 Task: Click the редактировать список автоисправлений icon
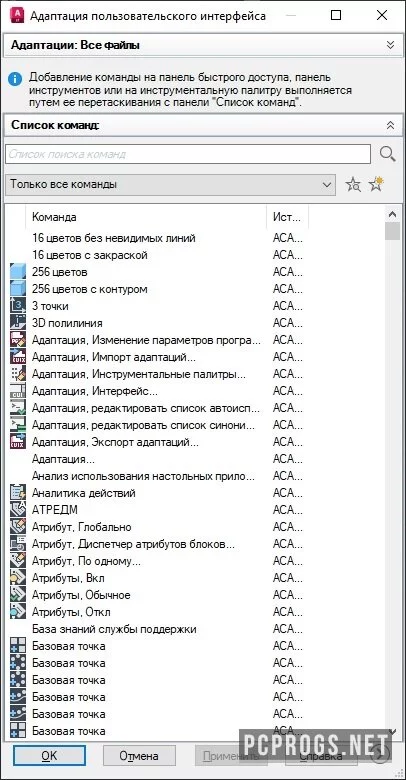point(18,408)
